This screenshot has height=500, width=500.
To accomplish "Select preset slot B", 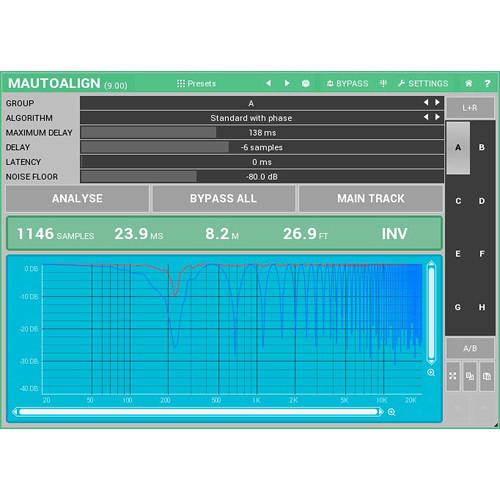I will [482, 148].
